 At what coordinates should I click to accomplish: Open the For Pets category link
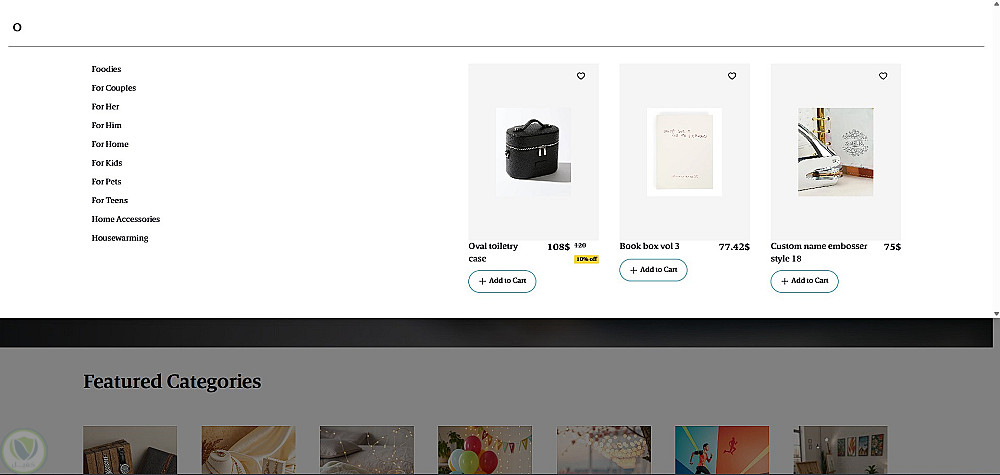click(x=106, y=182)
